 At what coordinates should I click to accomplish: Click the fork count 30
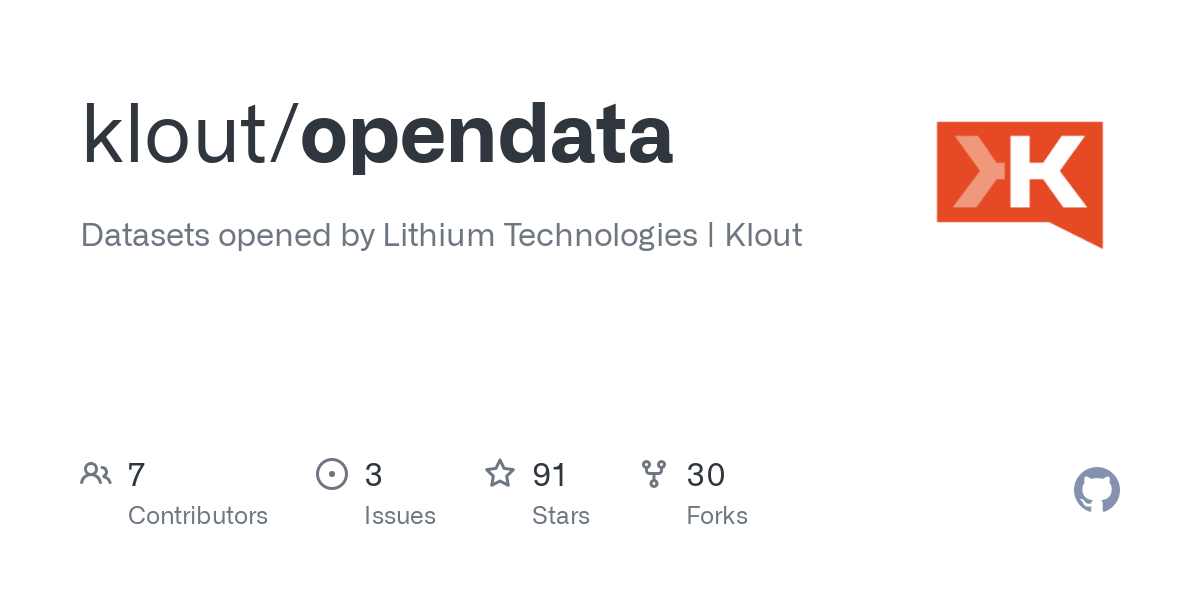point(706,474)
